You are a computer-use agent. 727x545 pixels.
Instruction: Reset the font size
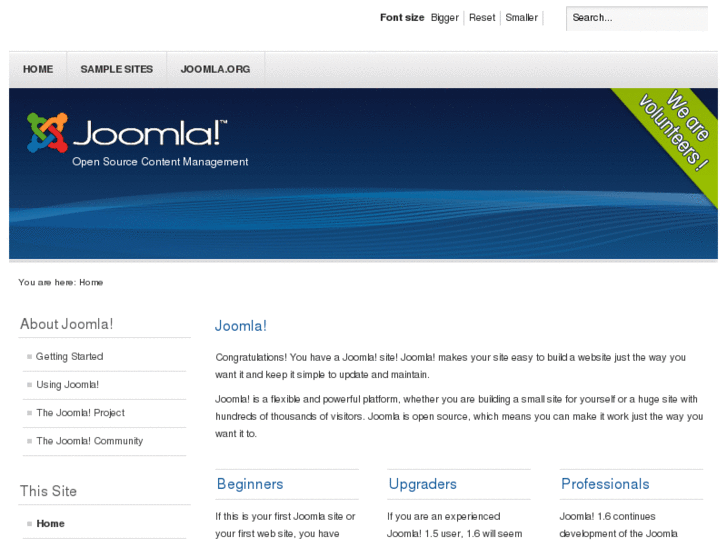482,18
